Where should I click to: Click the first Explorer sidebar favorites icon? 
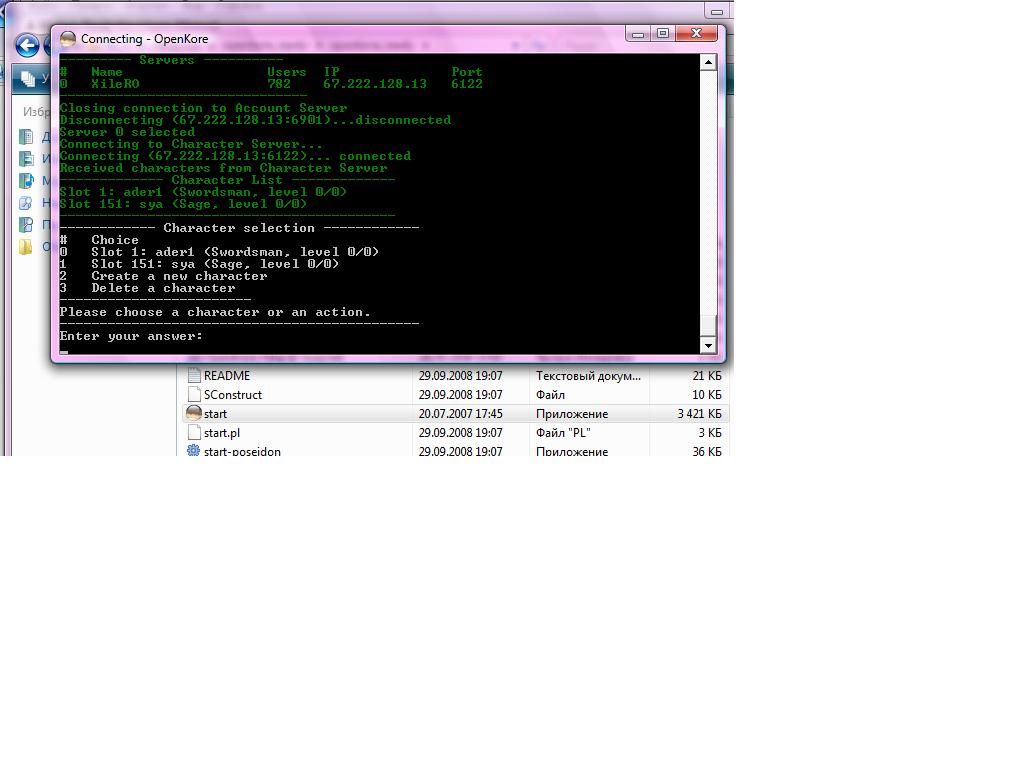[x=26, y=136]
